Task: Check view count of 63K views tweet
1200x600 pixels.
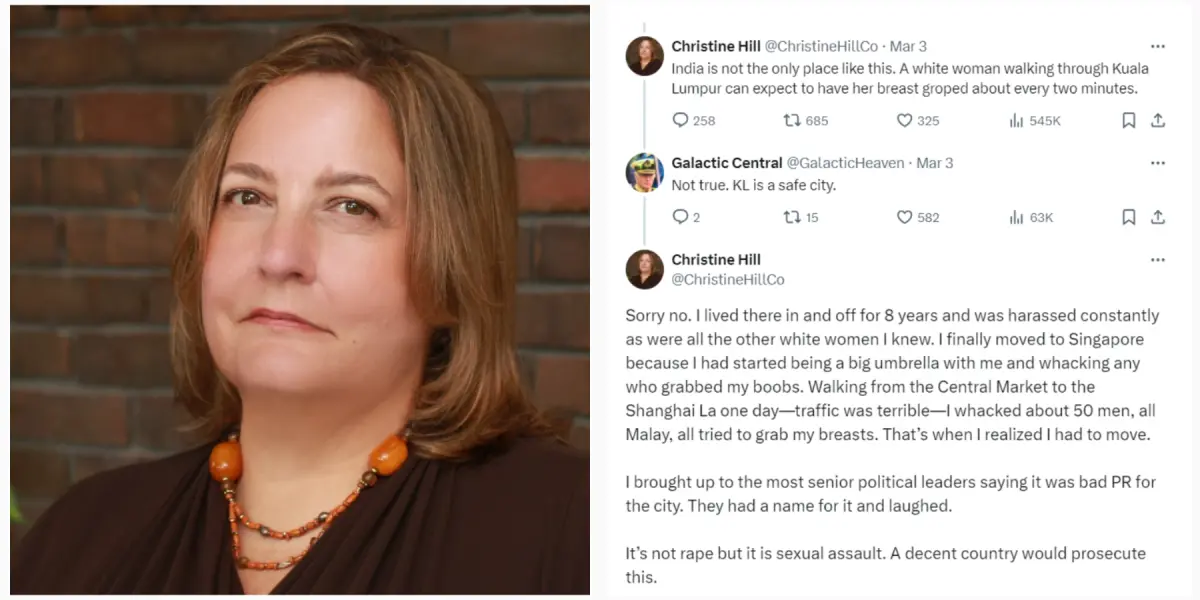Action: point(1033,217)
